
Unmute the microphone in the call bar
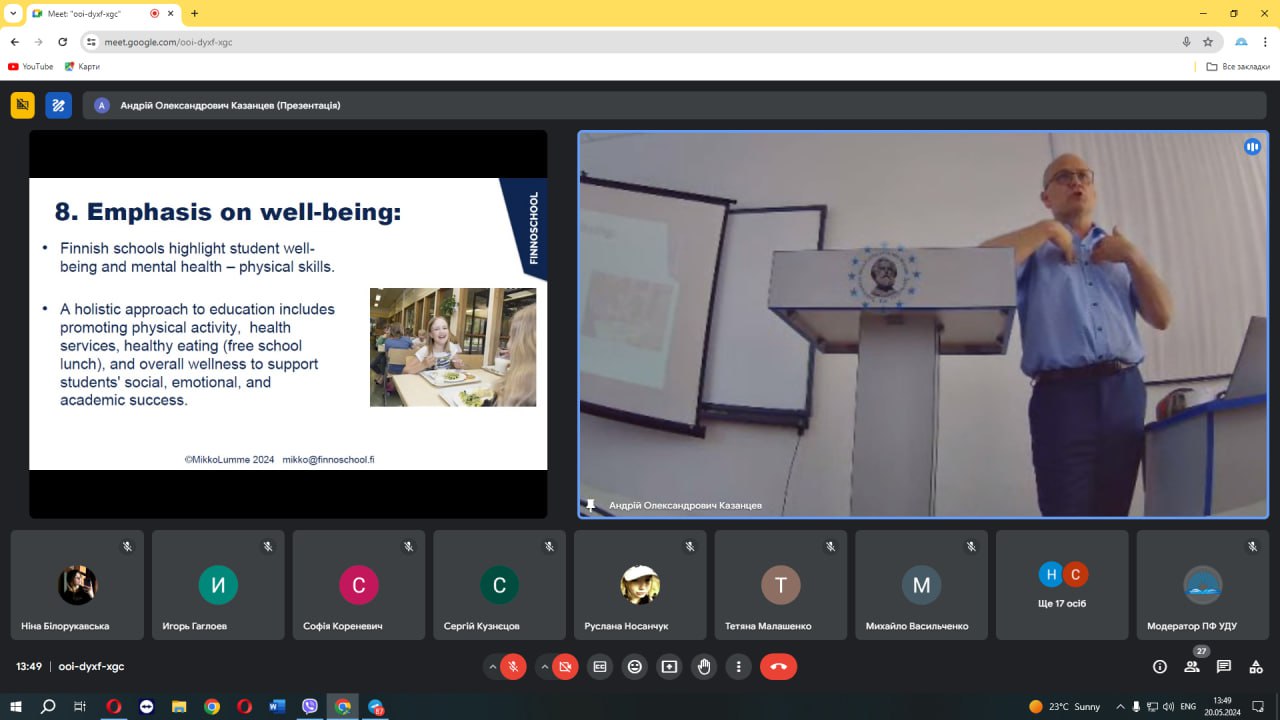click(513, 666)
